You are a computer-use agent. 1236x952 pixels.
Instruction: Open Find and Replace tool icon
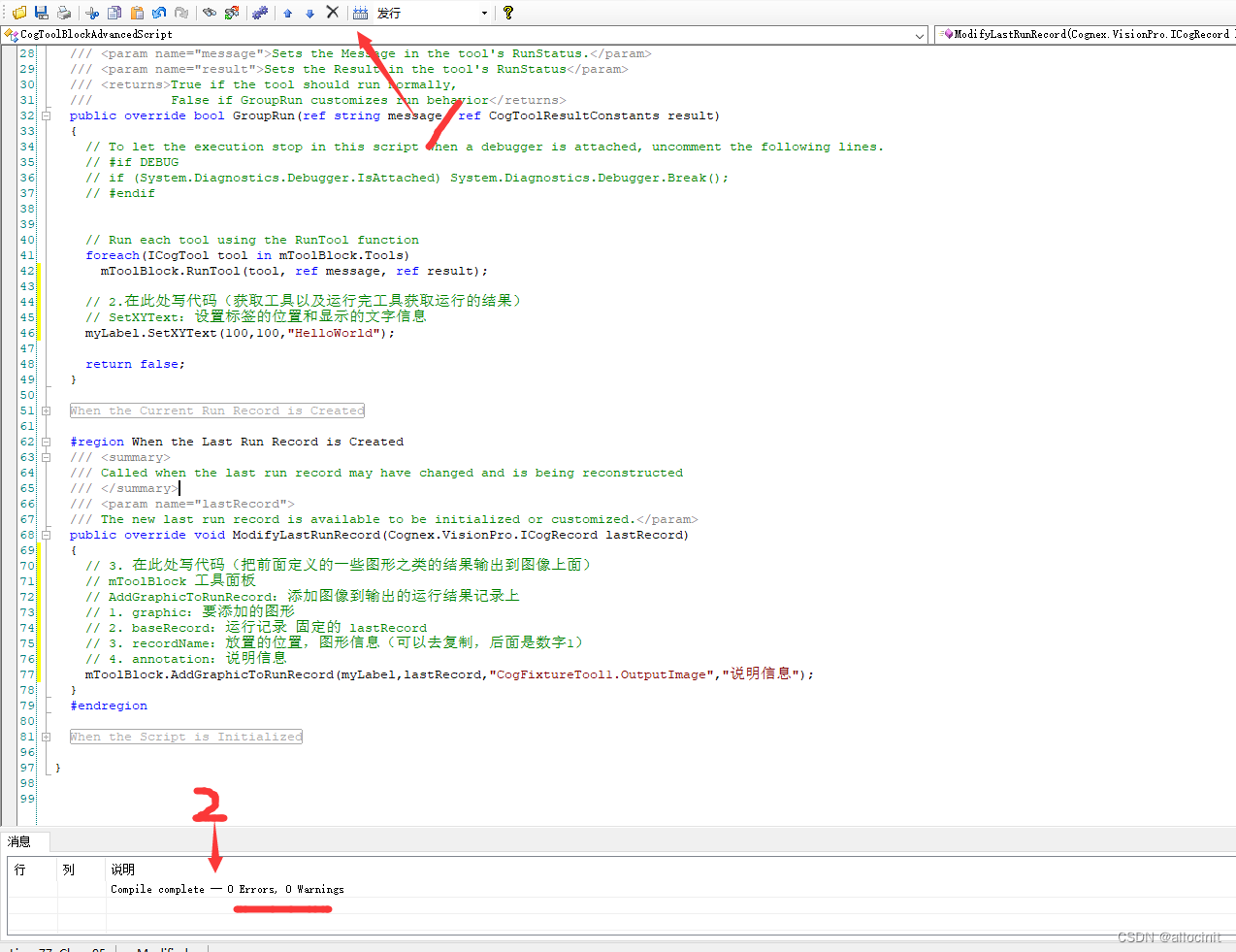point(232,13)
